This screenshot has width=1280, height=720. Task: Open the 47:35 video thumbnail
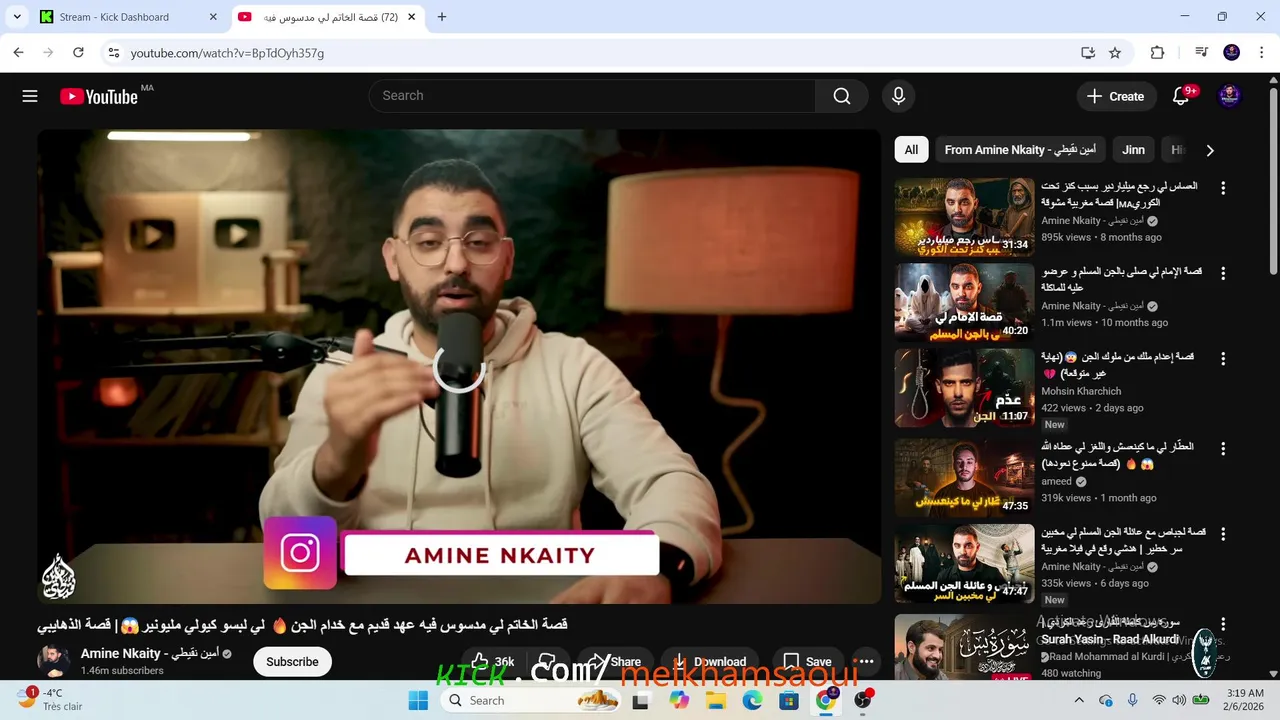point(964,478)
